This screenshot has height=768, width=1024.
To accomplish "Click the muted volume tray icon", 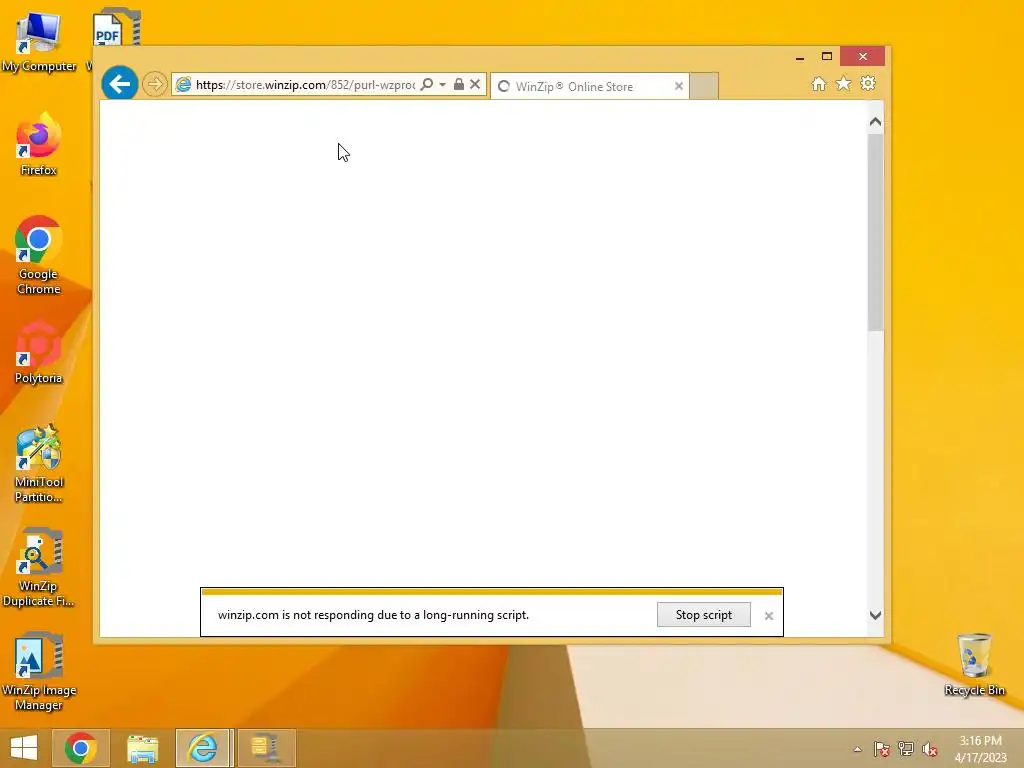I will [x=930, y=749].
